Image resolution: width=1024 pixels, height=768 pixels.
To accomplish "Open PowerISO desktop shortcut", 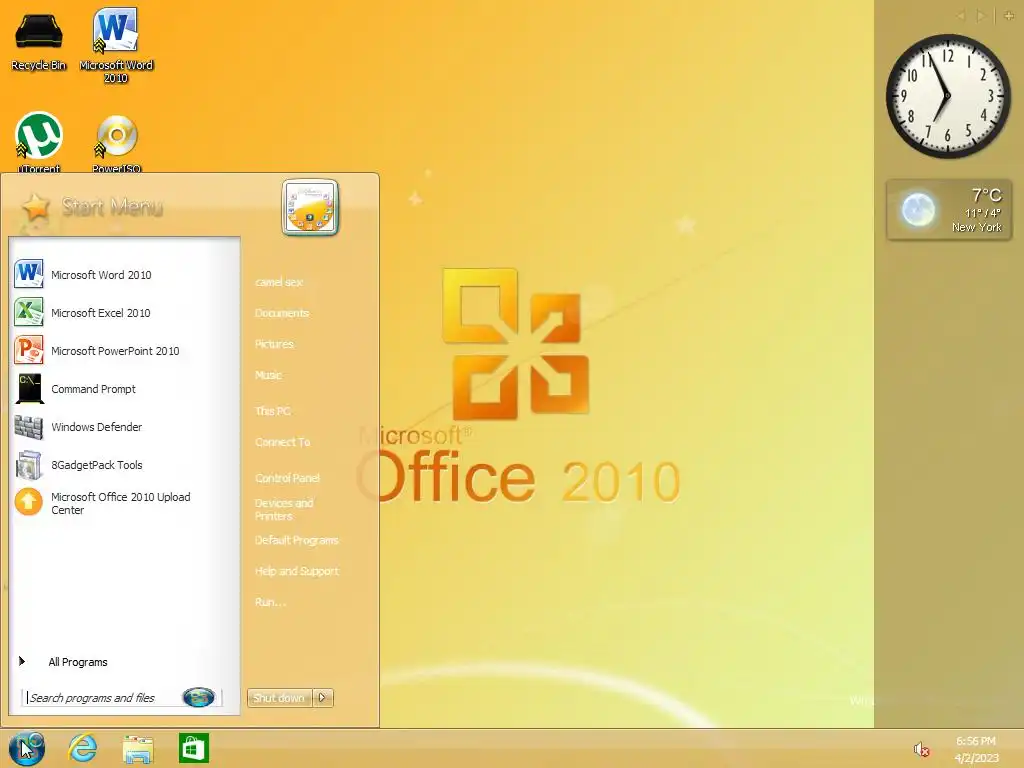I will [116, 144].
